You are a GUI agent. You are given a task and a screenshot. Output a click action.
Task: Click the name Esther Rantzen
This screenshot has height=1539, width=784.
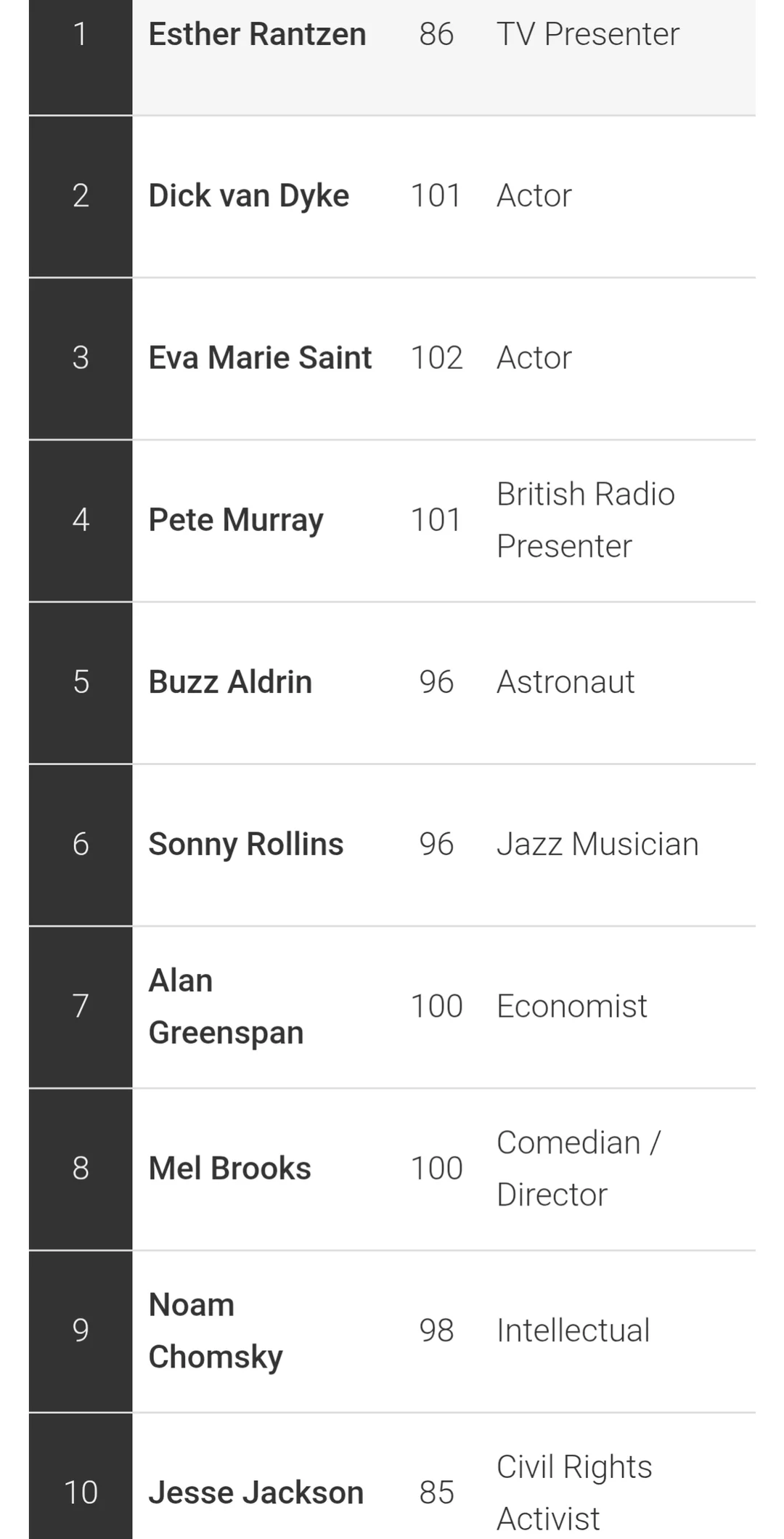coord(257,34)
